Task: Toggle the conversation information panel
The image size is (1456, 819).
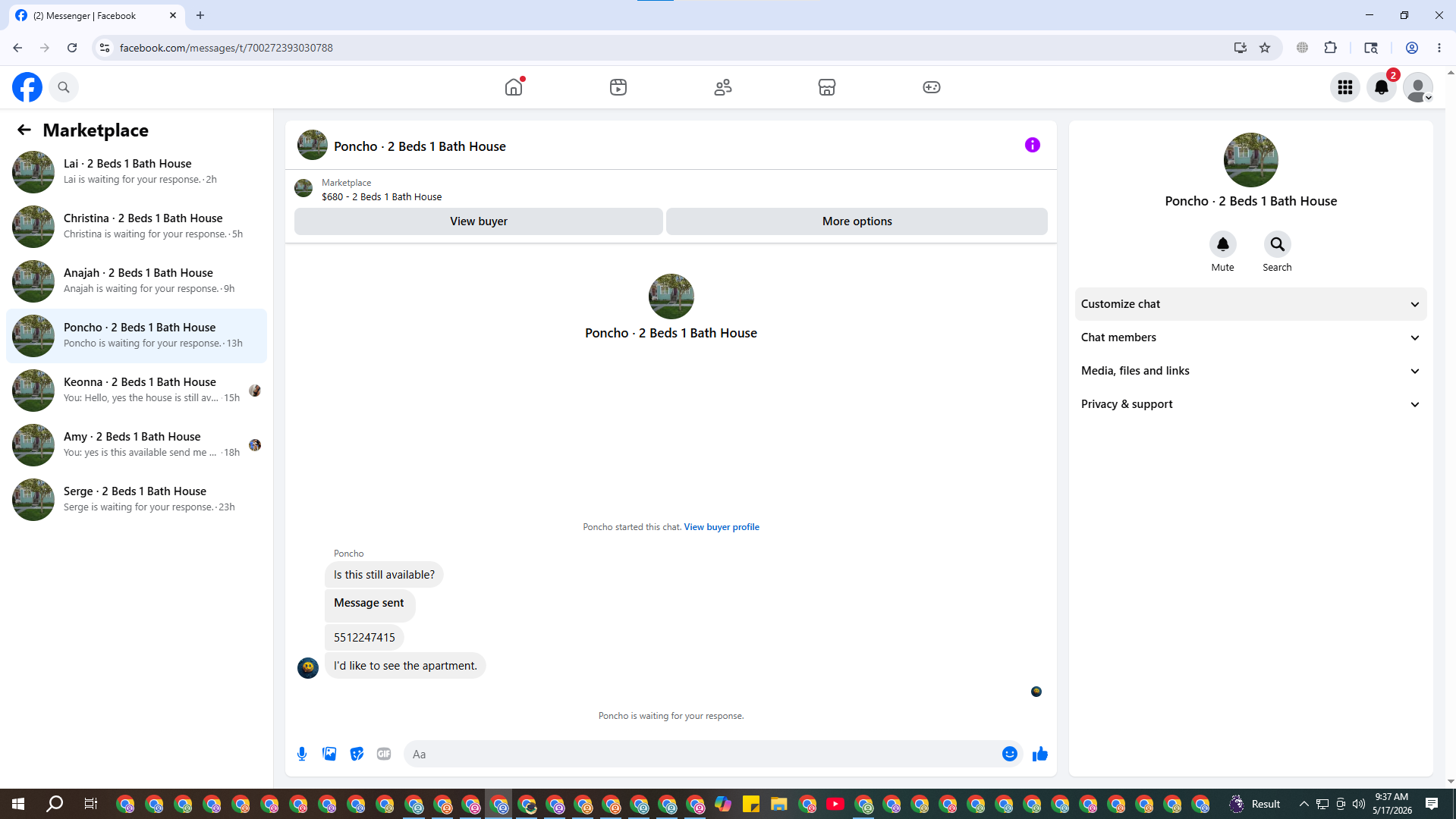Action: click(1033, 145)
